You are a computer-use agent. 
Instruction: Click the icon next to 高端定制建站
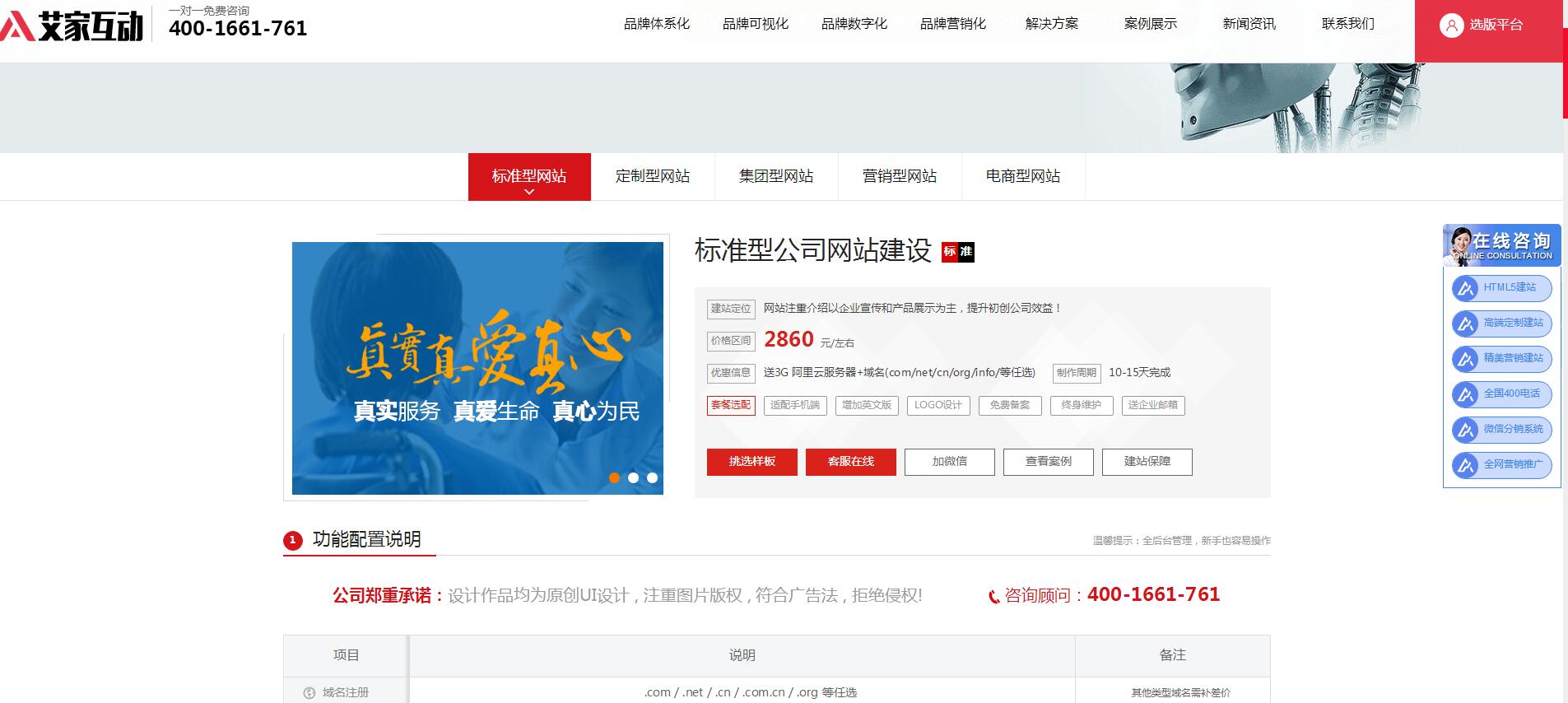click(1465, 324)
